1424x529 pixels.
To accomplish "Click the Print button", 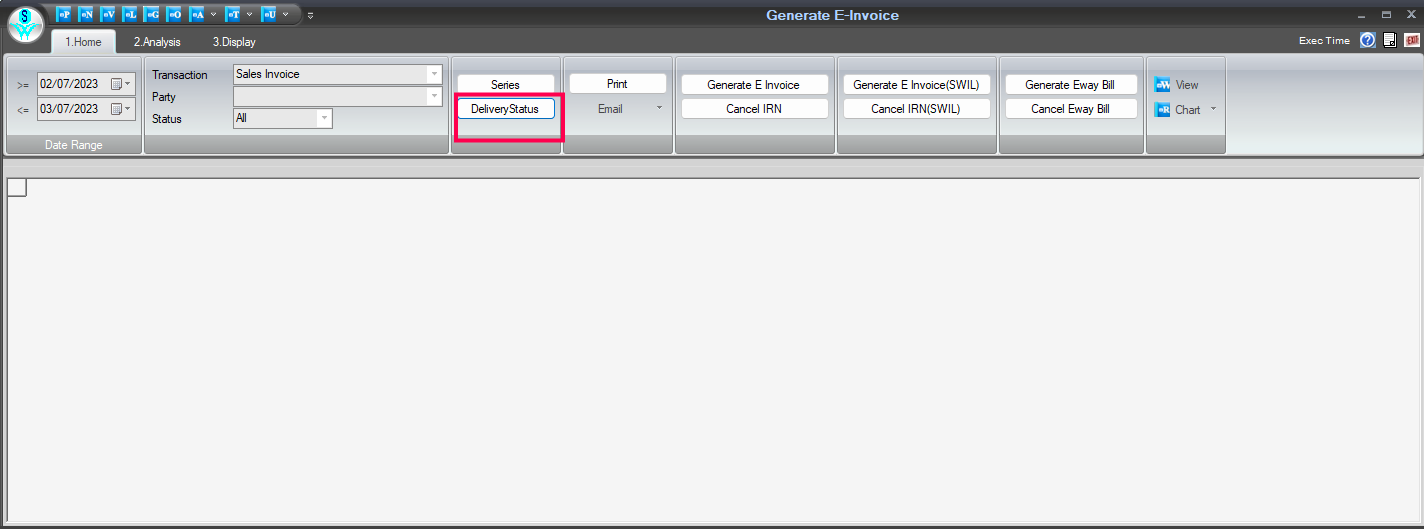I will [617, 84].
